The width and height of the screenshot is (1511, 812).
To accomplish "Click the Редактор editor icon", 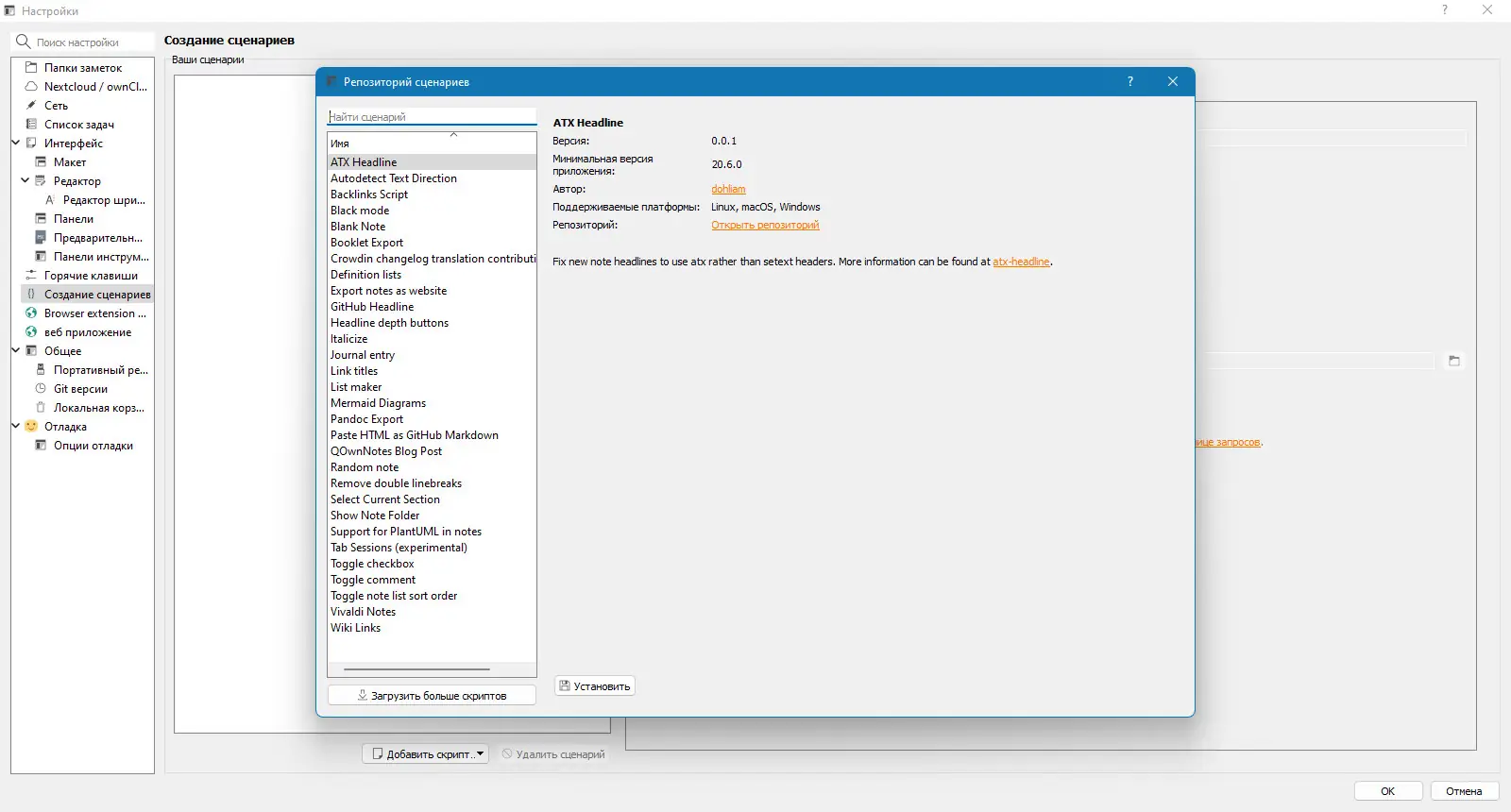I will tap(41, 181).
